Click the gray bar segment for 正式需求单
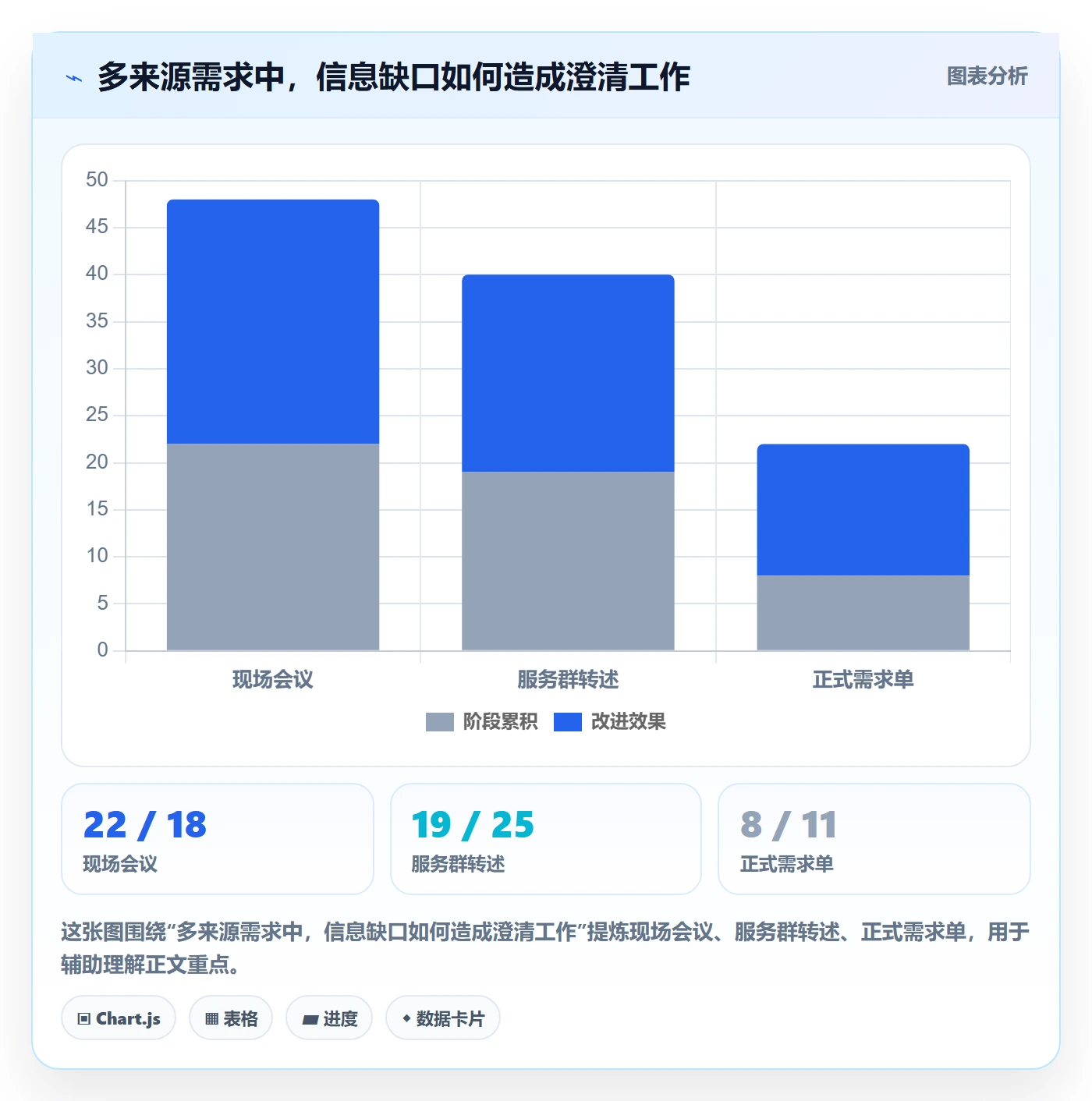1092x1101 pixels. [863, 613]
